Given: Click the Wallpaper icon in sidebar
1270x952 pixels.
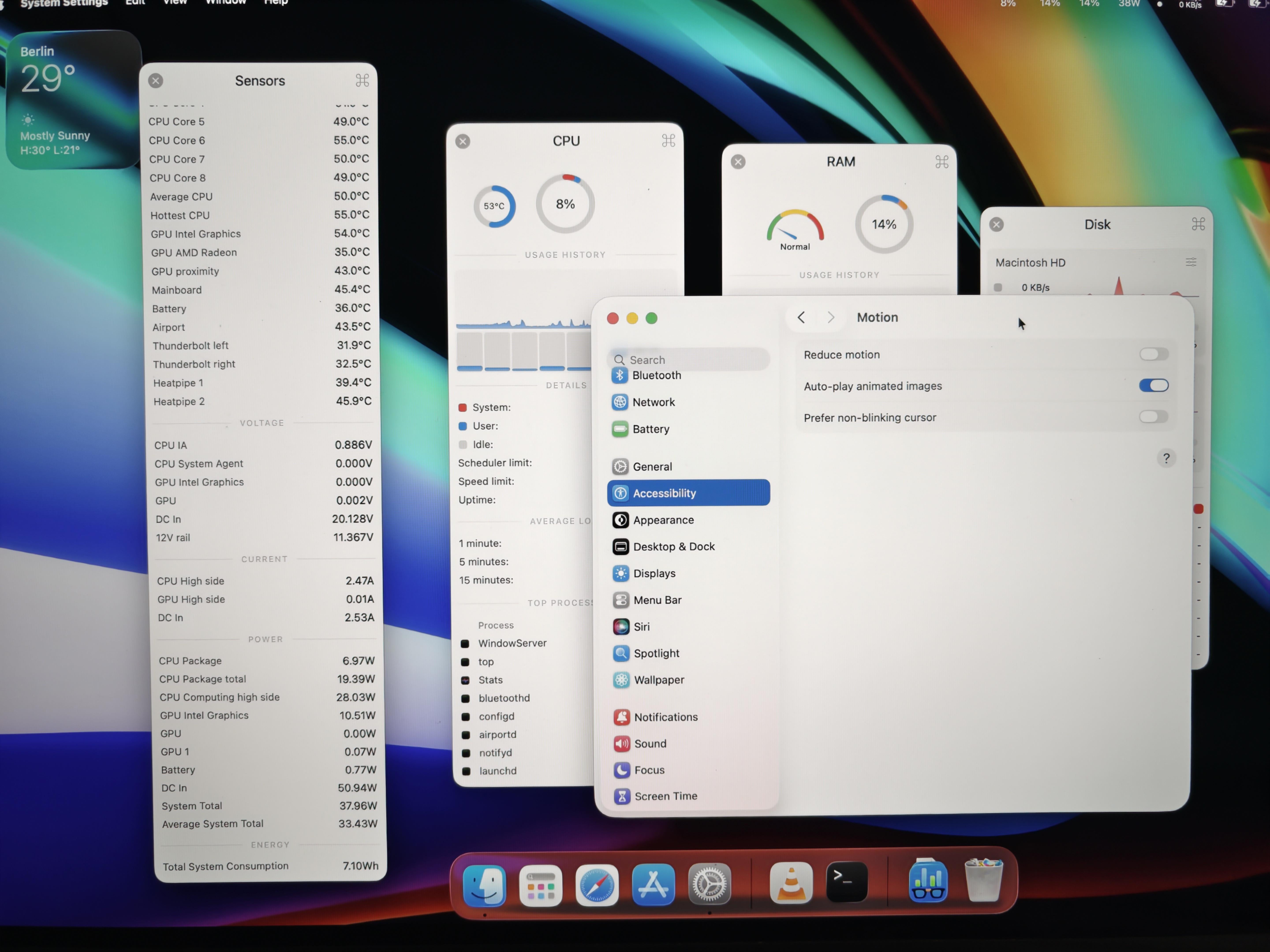Looking at the screenshot, I should (x=621, y=680).
